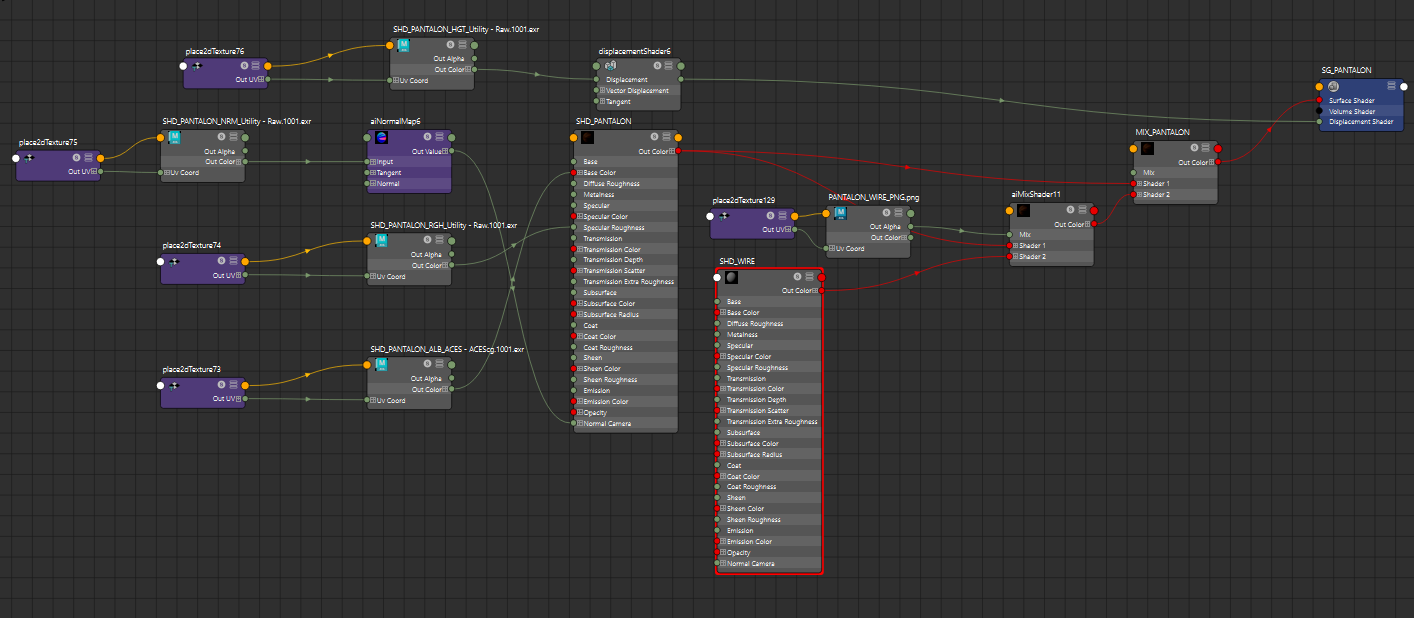The width and height of the screenshot is (1414, 618).
Task: Change view mode on SHD_WIRE node
Action: (x=809, y=277)
